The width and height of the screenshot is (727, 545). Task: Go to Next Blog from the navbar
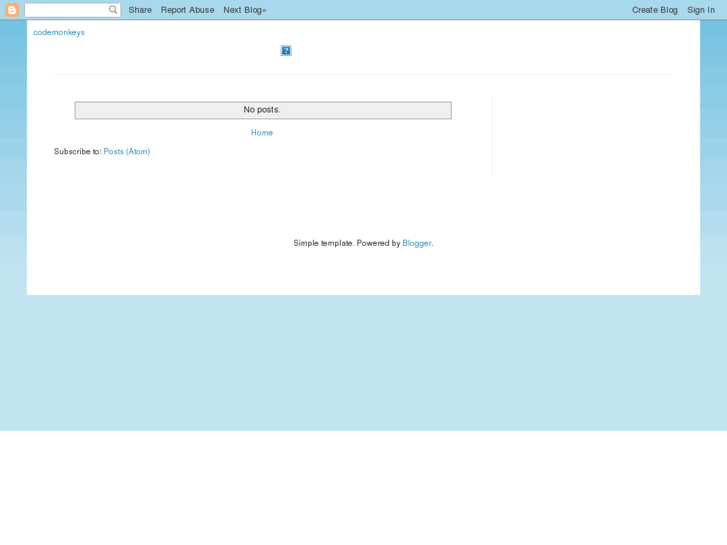point(245,10)
